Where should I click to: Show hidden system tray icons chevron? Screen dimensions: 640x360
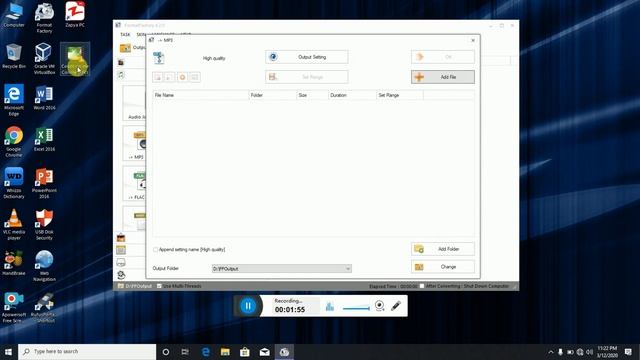coord(551,352)
